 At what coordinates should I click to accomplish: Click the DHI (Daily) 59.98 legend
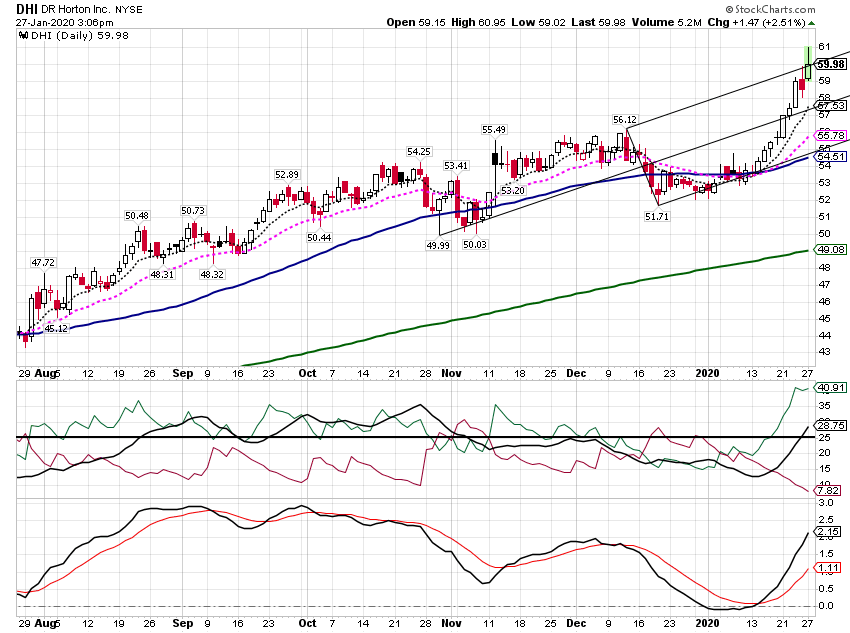[x=80, y=35]
